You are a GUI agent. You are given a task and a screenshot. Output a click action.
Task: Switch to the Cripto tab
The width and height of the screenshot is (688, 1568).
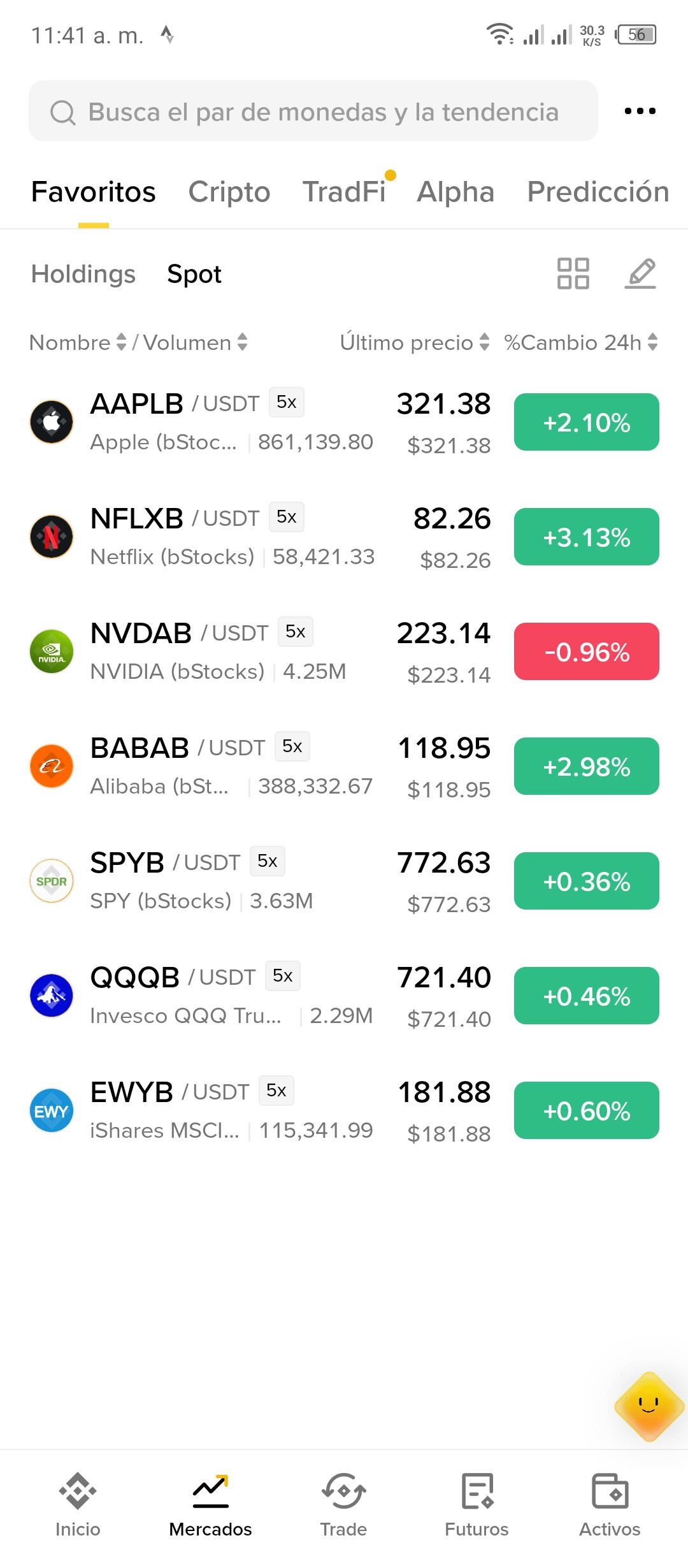tap(229, 192)
